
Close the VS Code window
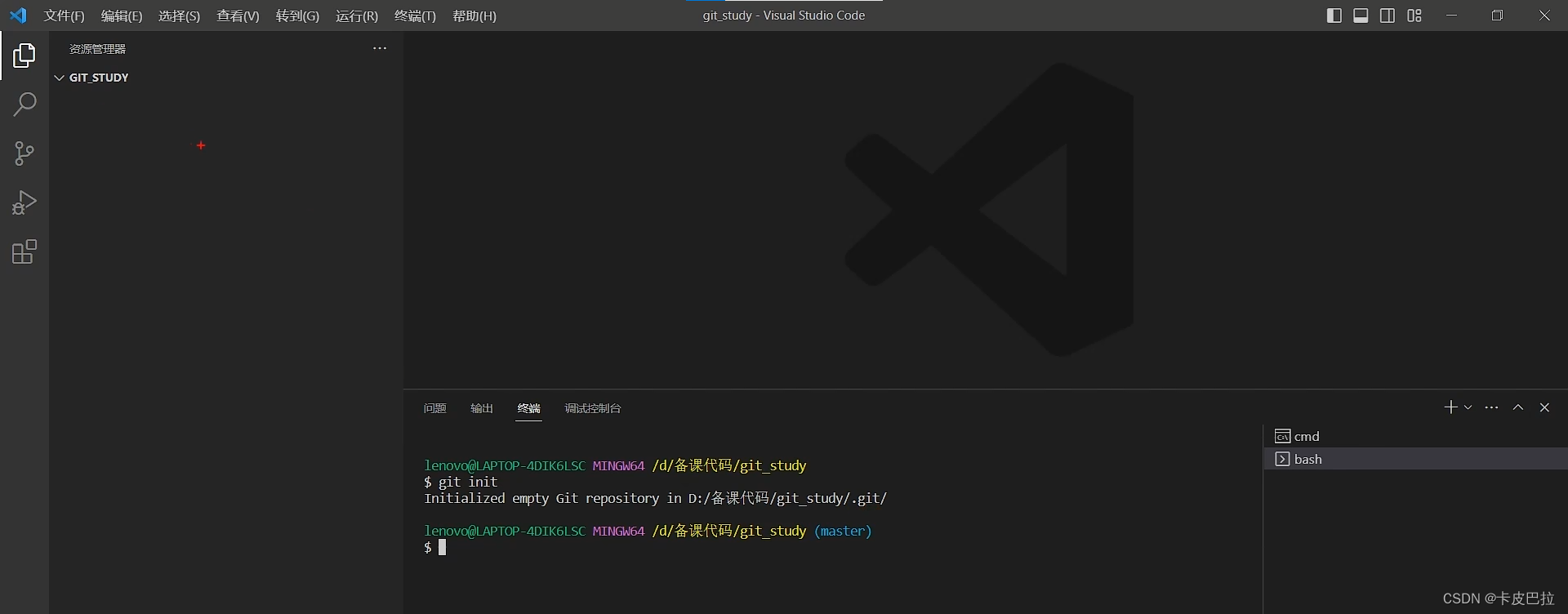point(1544,16)
